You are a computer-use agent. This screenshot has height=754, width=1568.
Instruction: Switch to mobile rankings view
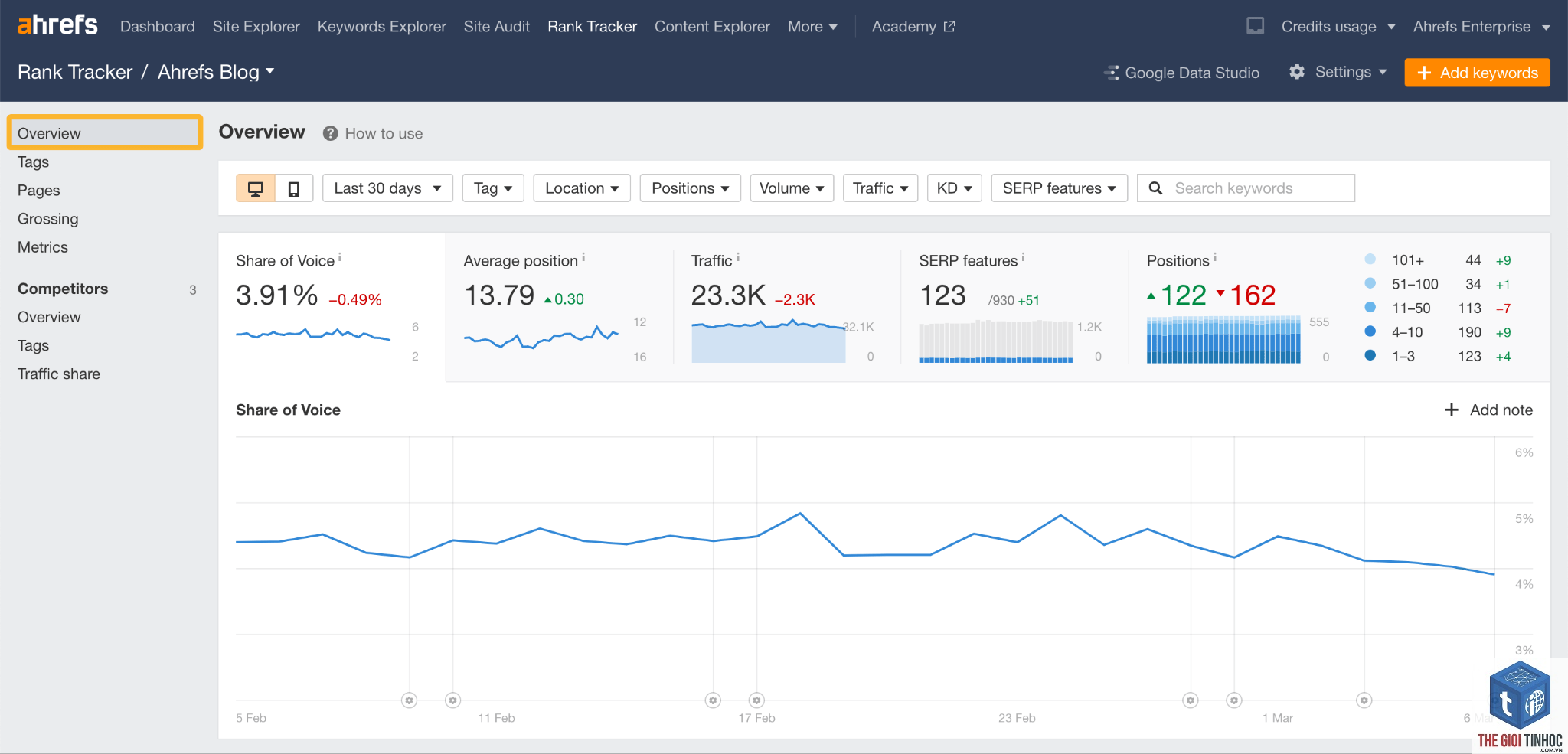point(294,188)
